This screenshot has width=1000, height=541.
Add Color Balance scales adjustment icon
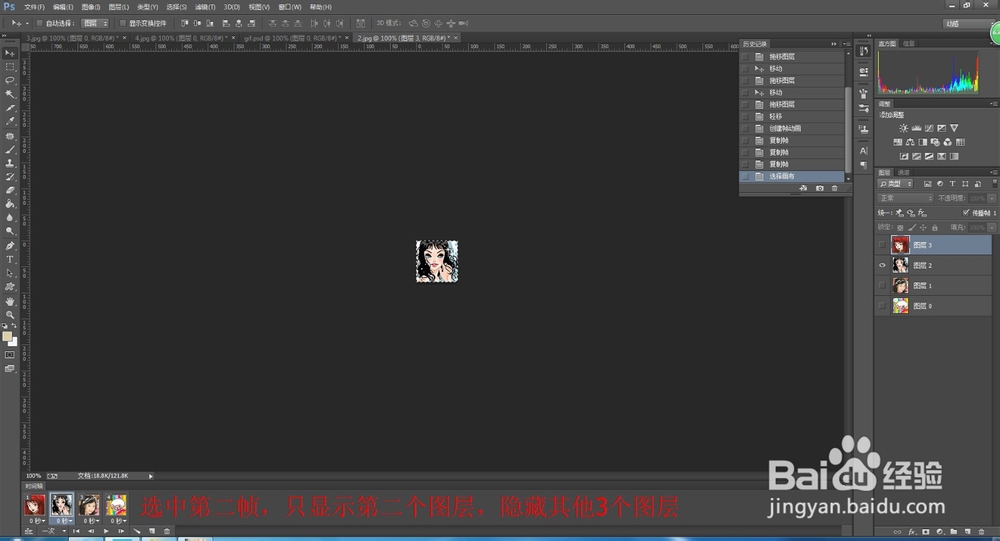coord(910,142)
